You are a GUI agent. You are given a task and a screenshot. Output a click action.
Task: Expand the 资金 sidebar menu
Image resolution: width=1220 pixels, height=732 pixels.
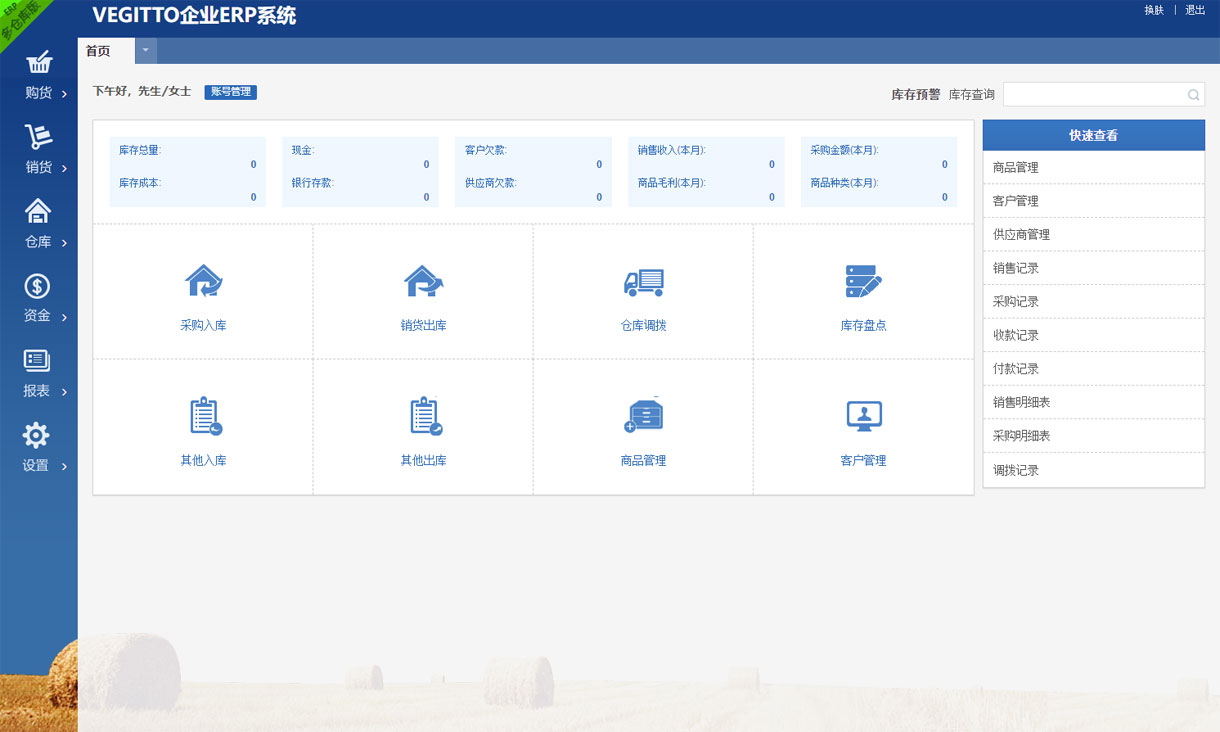pyautogui.click(x=38, y=298)
